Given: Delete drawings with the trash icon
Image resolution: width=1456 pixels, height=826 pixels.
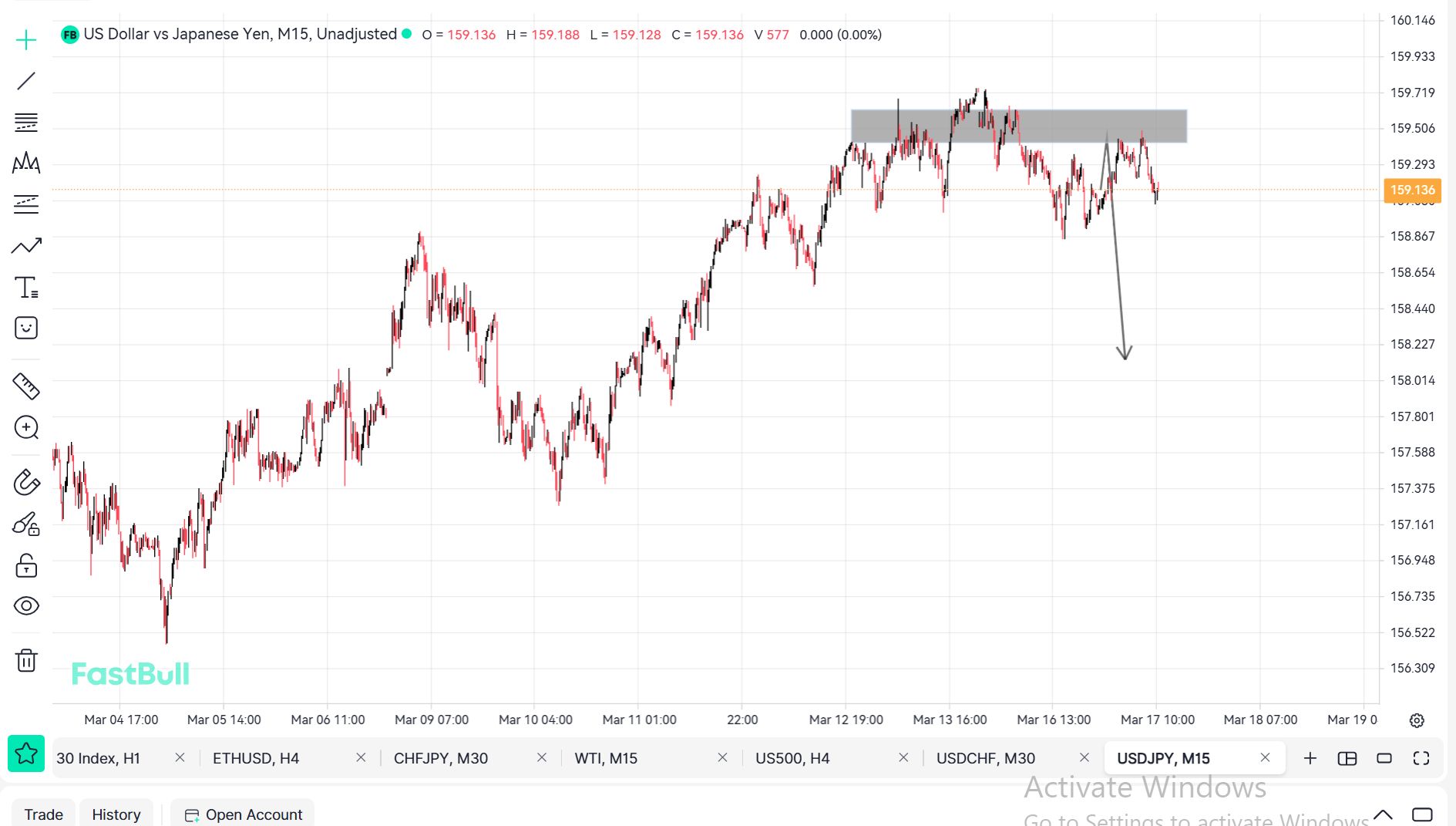Looking at the screenshot, I should [x=26, y=660].
